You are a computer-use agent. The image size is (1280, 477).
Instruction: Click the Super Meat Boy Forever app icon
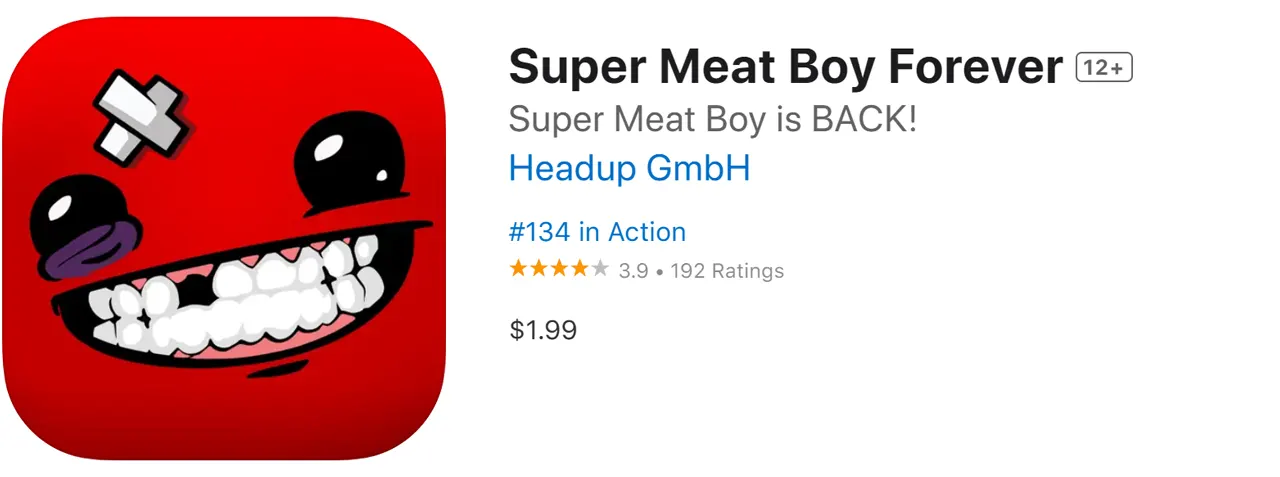point(223,238)
